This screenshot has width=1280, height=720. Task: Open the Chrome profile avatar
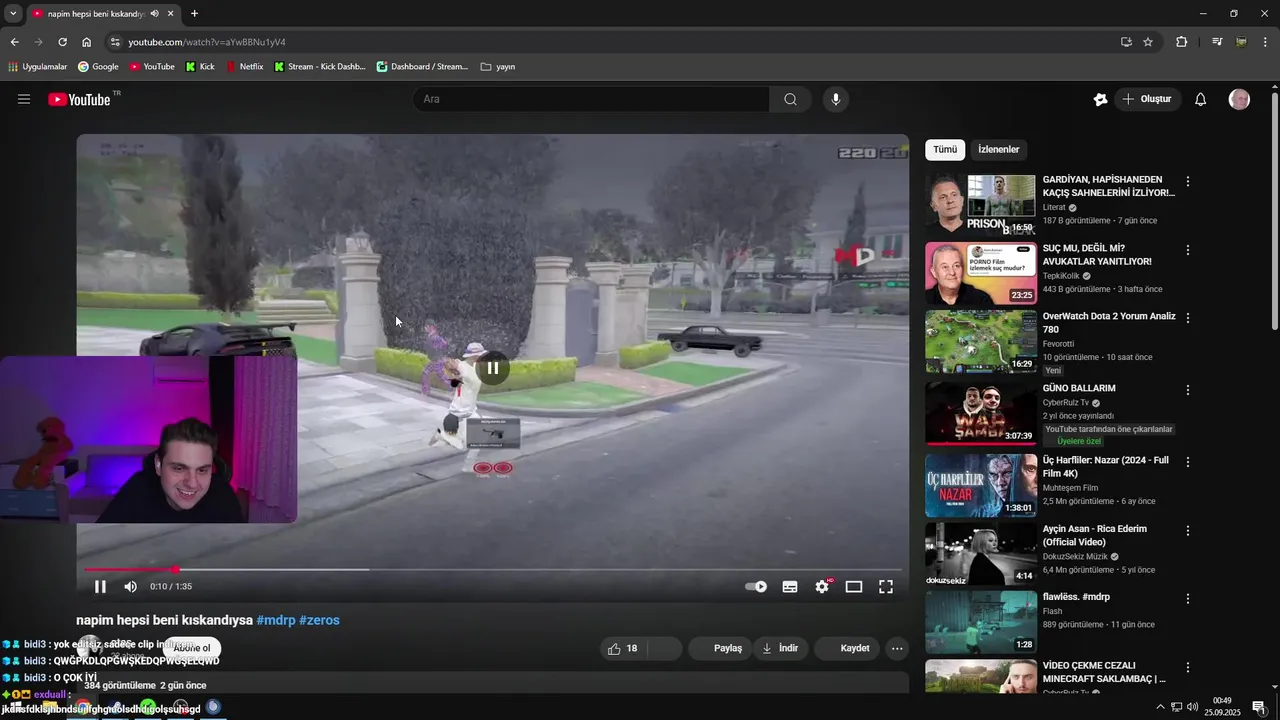[x=1241, y=42]
